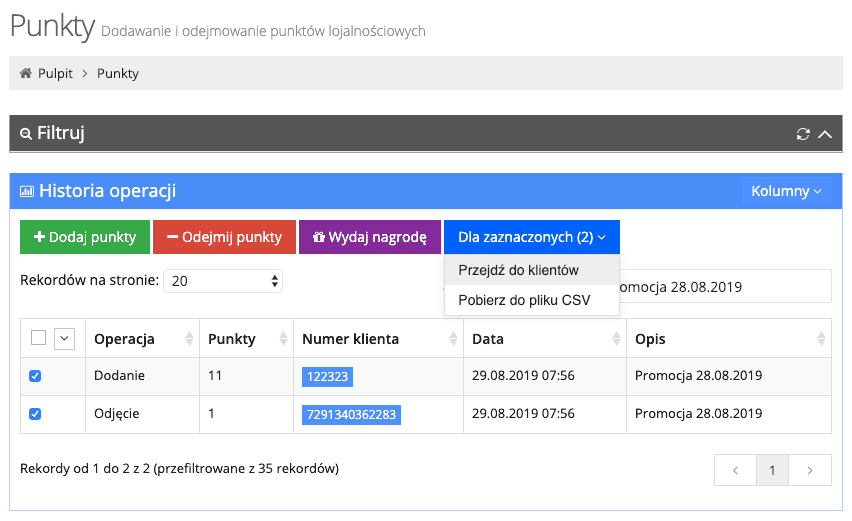Open client number 7291340362283
This screenshot has width=852, height=521.
351,415
